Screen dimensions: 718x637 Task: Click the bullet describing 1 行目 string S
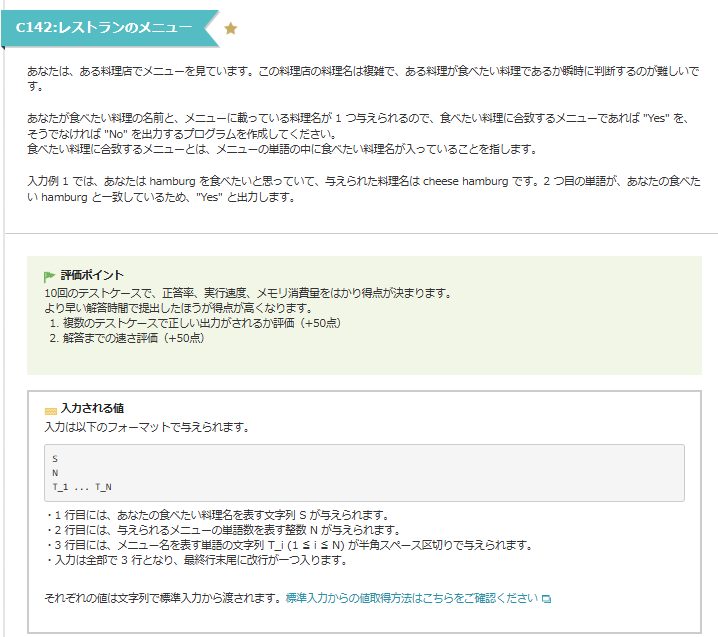pyautogui.click(x=215, y=515)
